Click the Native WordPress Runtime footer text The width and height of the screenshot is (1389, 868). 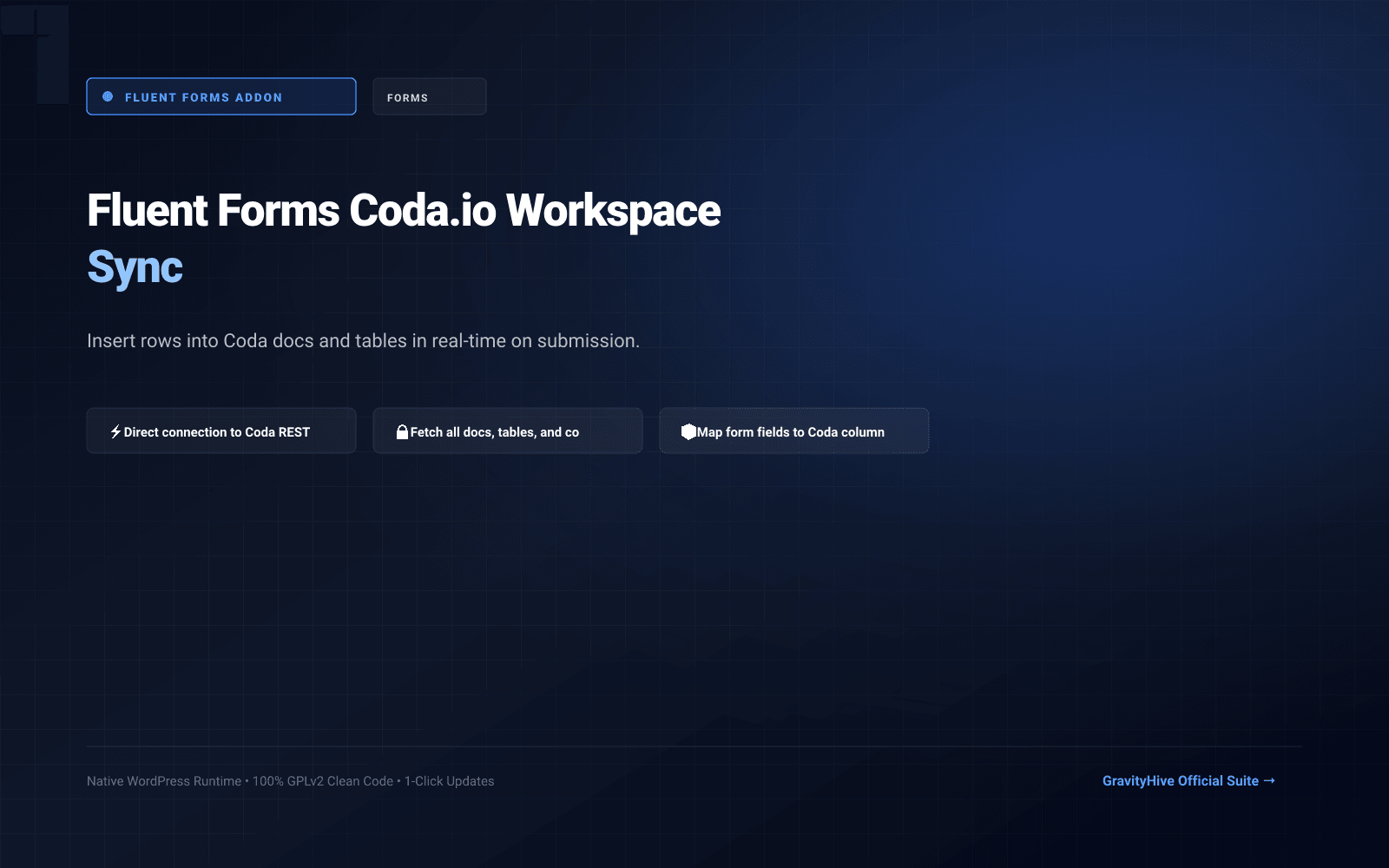click(x=290, y=781)
